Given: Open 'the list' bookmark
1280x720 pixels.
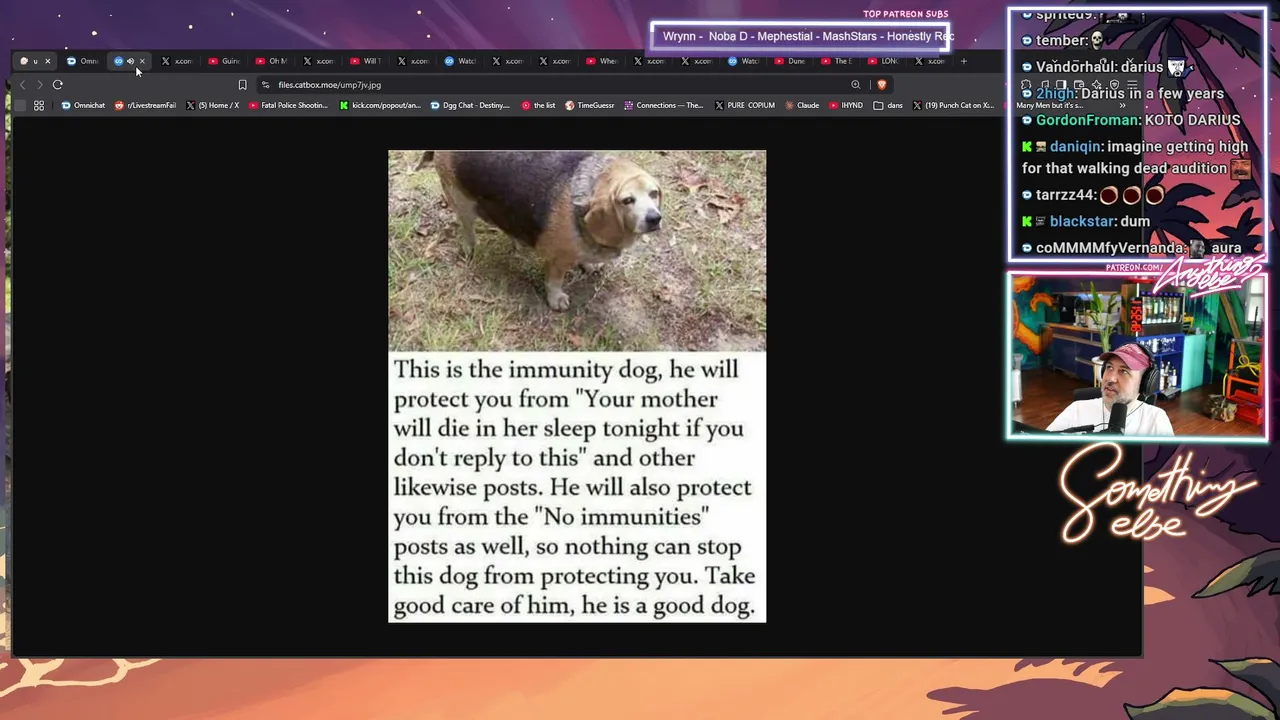Looking at the screenshot, I should point(538,105).
